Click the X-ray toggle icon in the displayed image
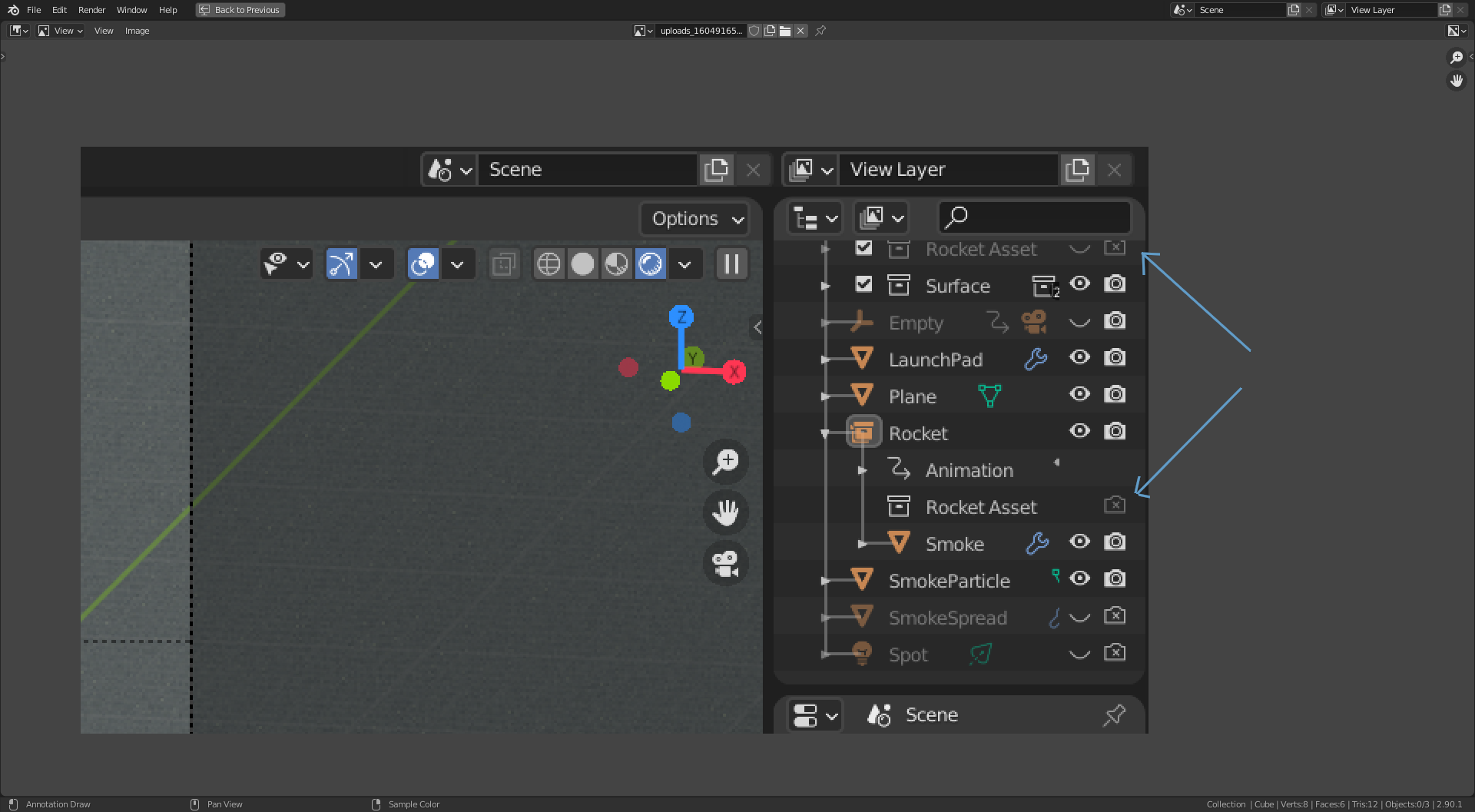The image size is (1475, 812). 504,264
